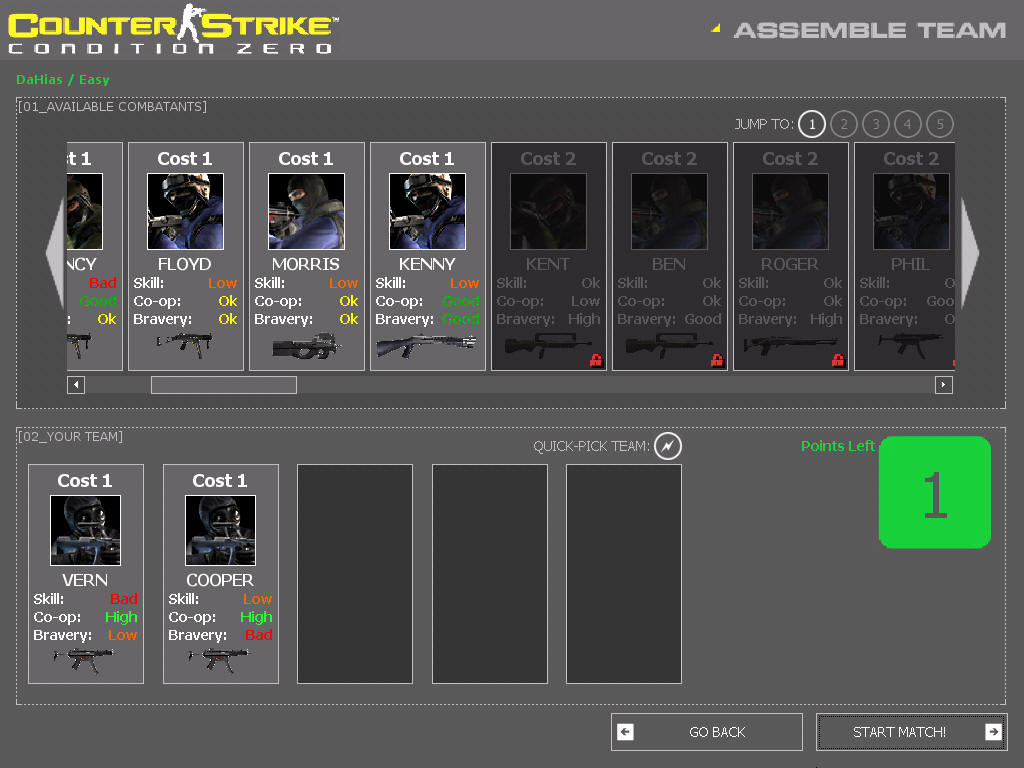
Task: Click the scrollbar left arrow button
Action: click(76, 385)
